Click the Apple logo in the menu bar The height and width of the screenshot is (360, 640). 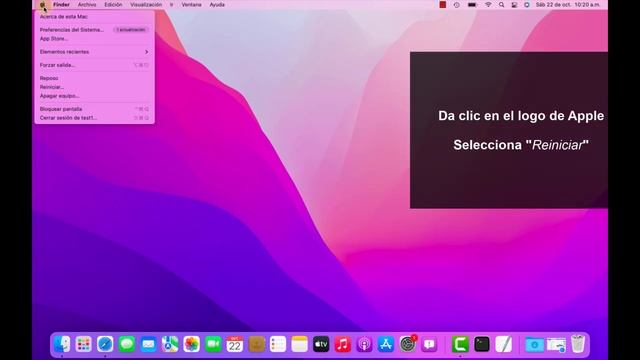tap(42, 5)
